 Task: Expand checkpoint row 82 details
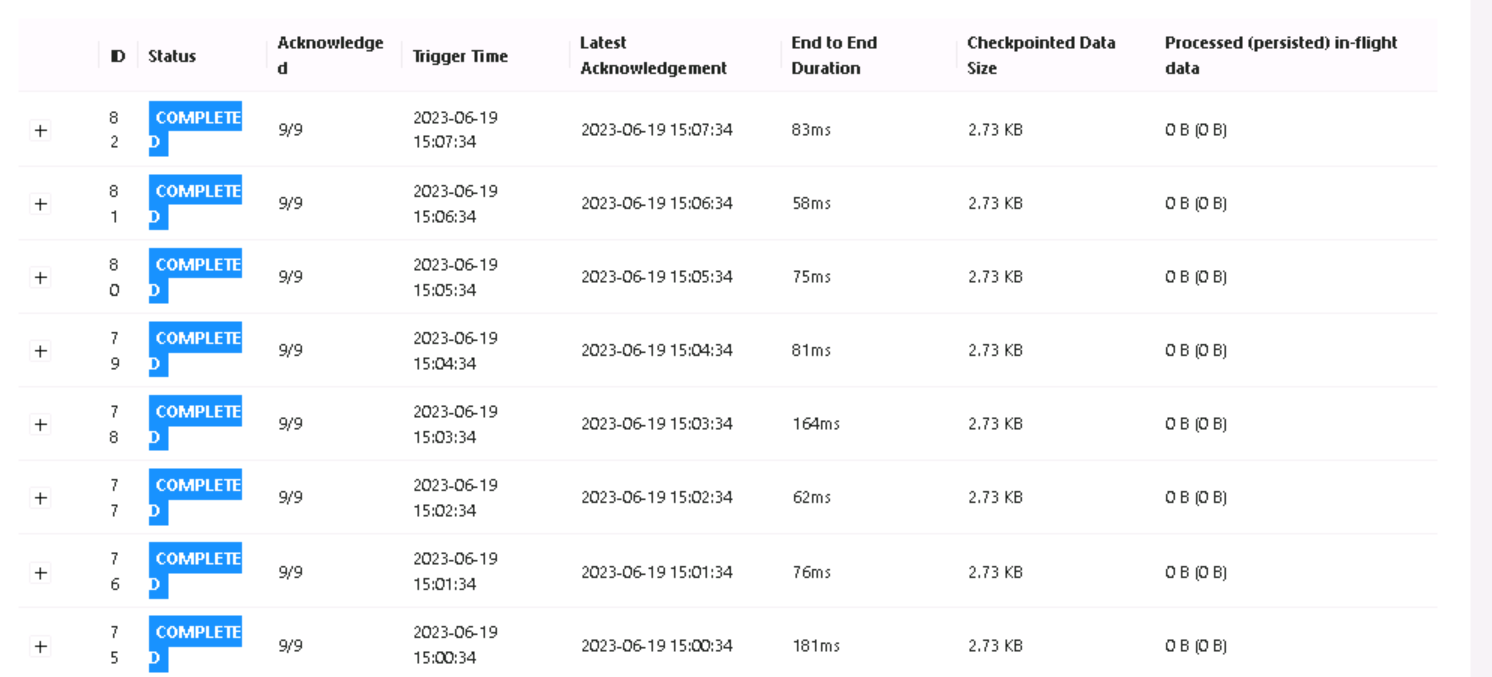(40, 130)
